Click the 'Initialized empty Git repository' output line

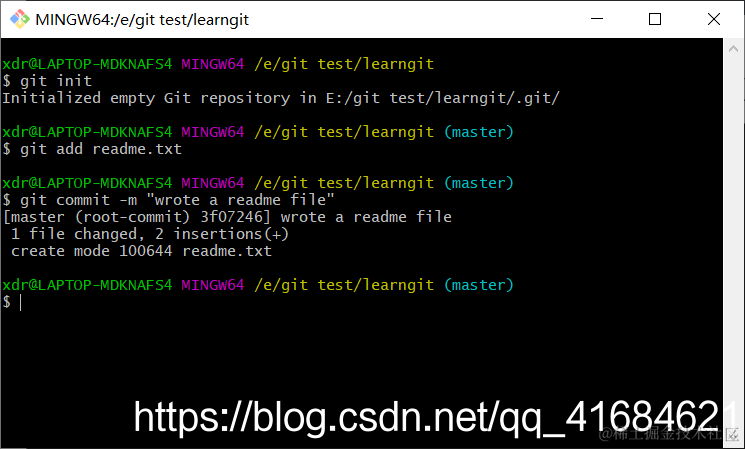281,98
